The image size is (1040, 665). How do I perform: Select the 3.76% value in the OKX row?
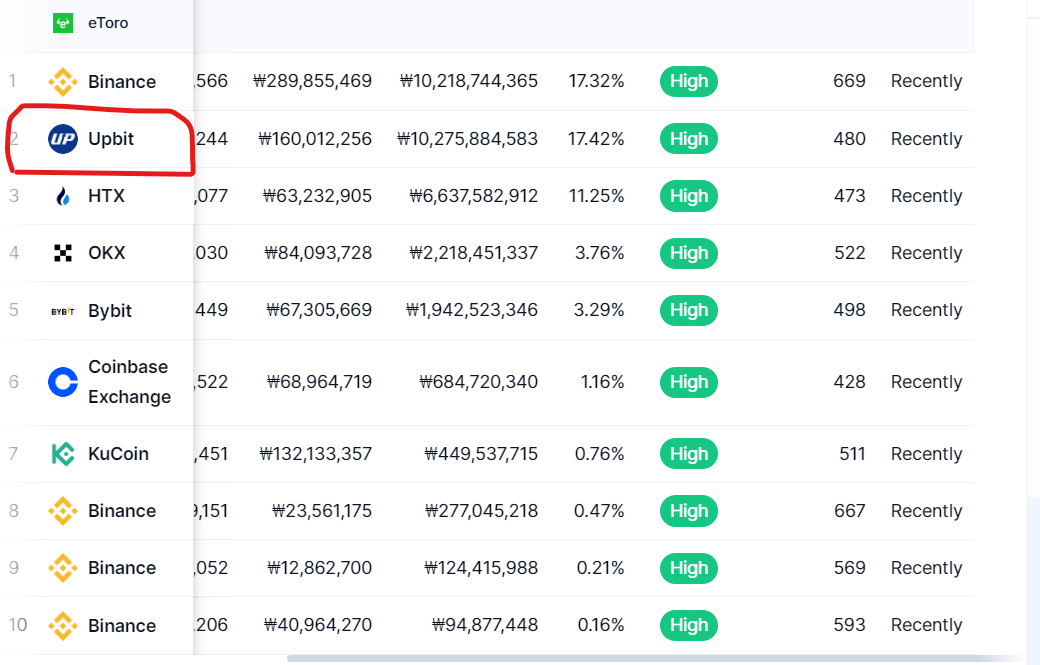600,253
